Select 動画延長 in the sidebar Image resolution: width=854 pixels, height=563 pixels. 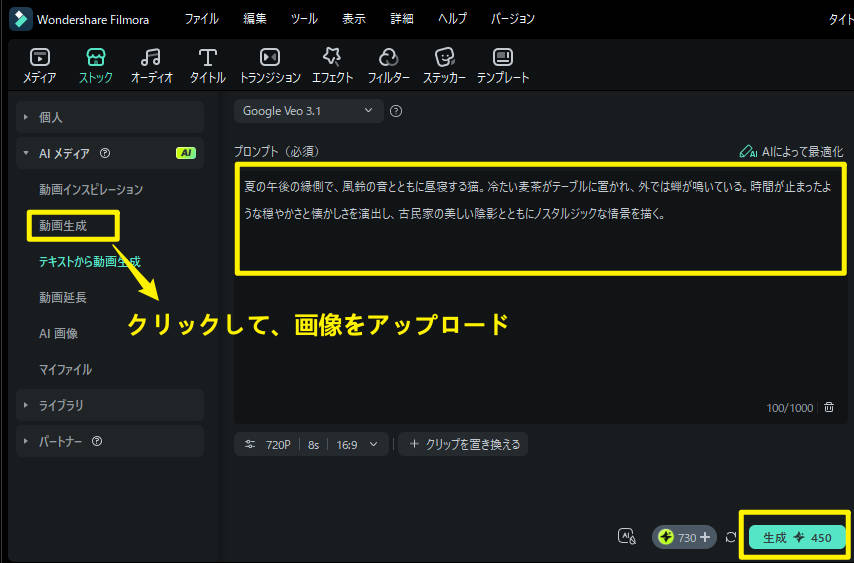[63, 297]
